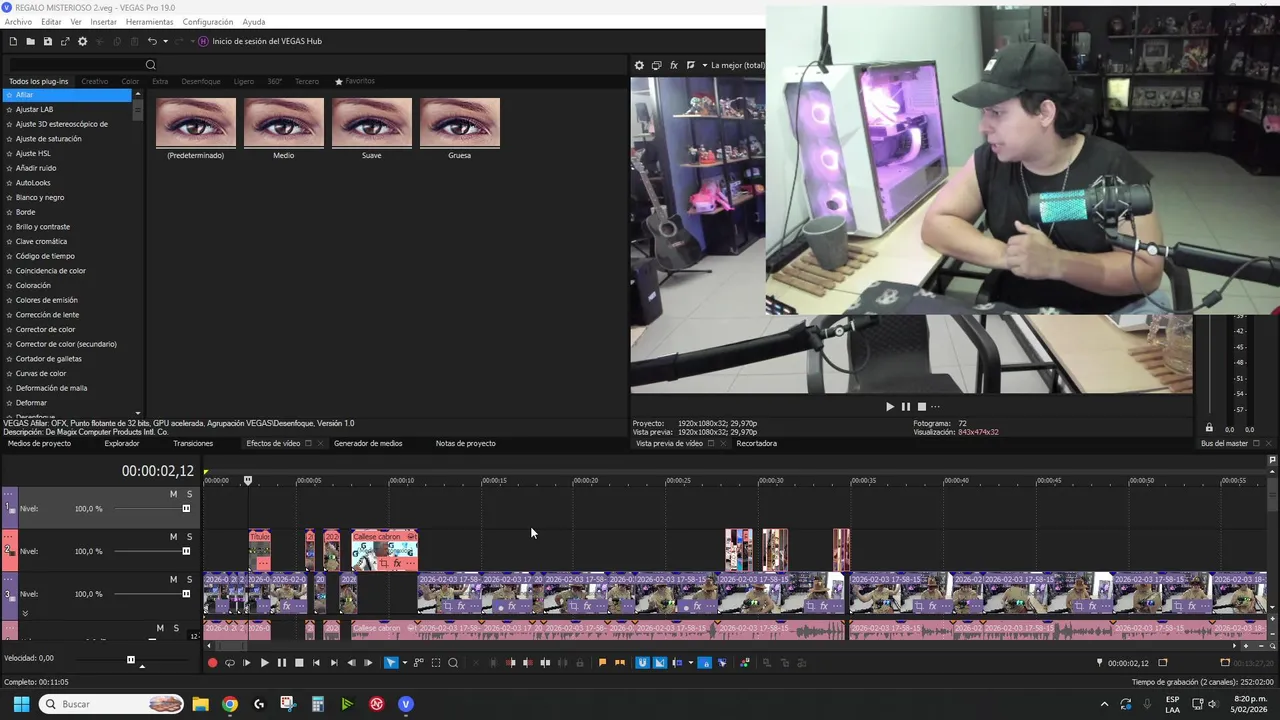Click Play from start in transport bar
Image resolution: width=1280 pixels, height=720 pixels.
(246, 662)
